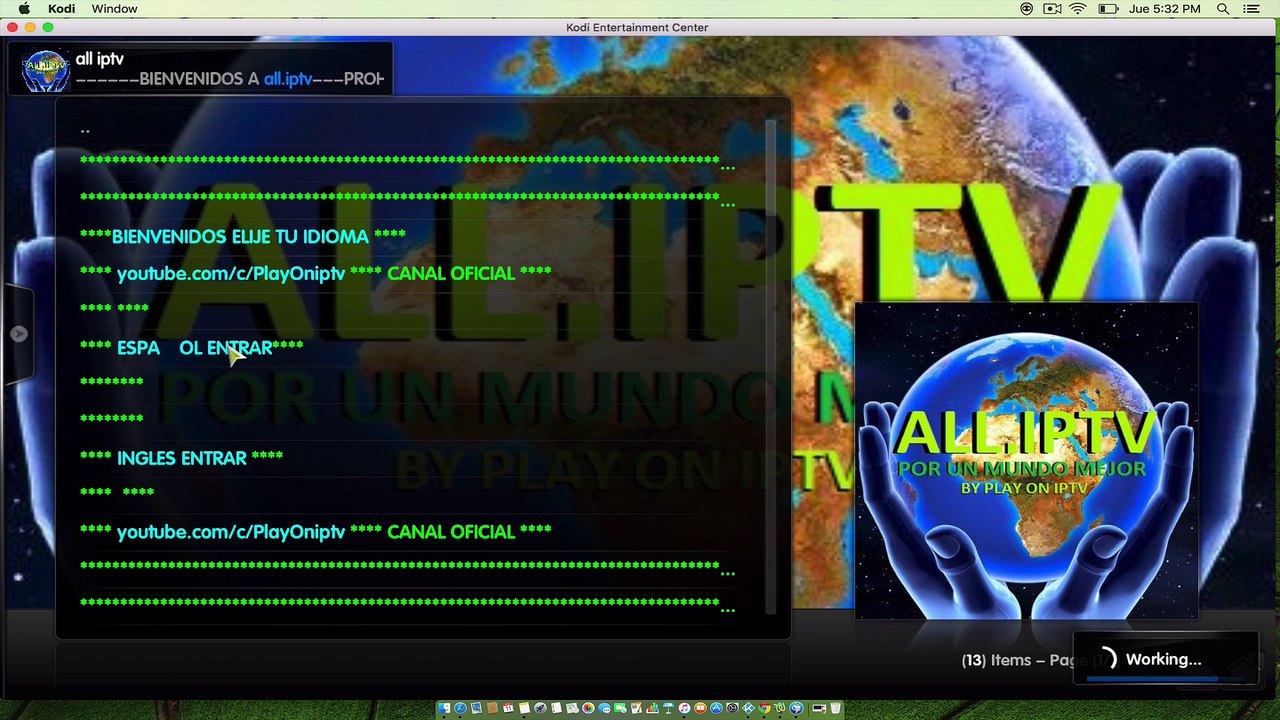Open the Kodi application menu
1280x720 pixels.
[x=61, y=9]
